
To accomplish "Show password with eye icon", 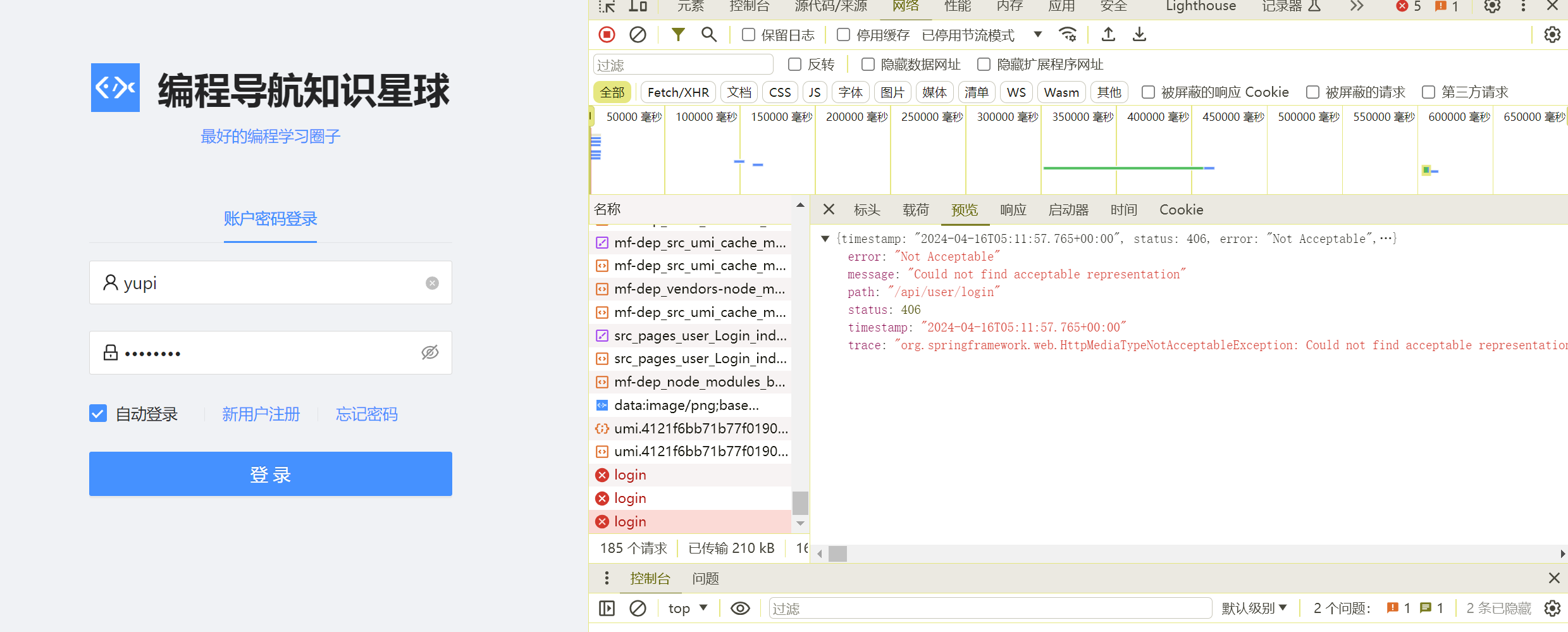I will point(430,352).
